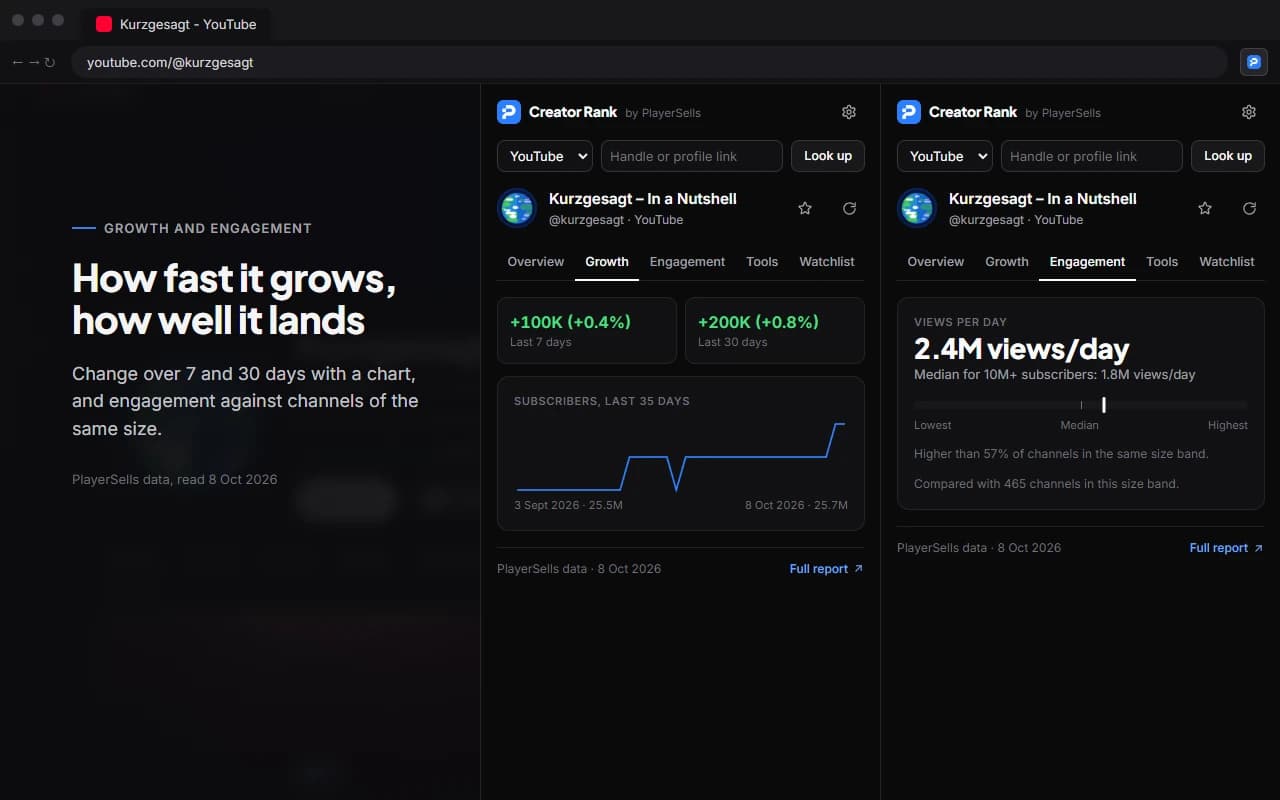This screenshot has width=1280, height=800.
Task: Click '3 Sept 2026 · 25.5M' chart label
Action: 569,505
